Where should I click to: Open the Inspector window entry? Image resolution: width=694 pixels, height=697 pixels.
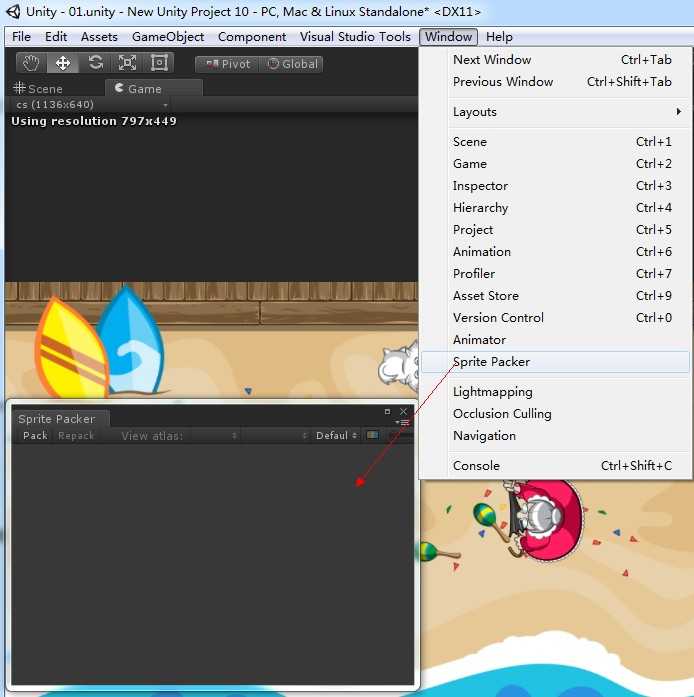point(555,186)
